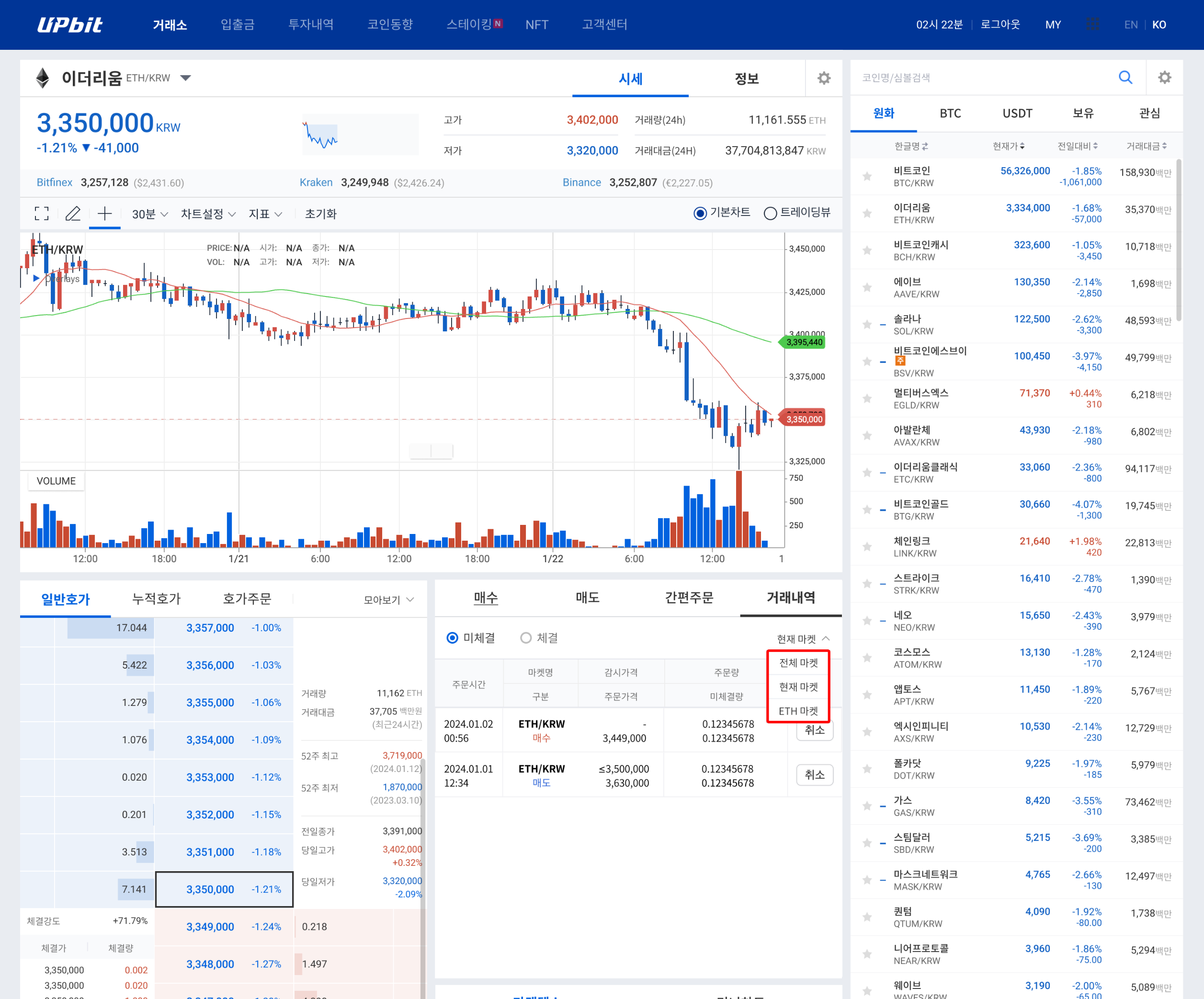Click the Ethereum coin logo
Image resolution: width=1204 pixels, height=999 pixels.
tap(43, 78)
